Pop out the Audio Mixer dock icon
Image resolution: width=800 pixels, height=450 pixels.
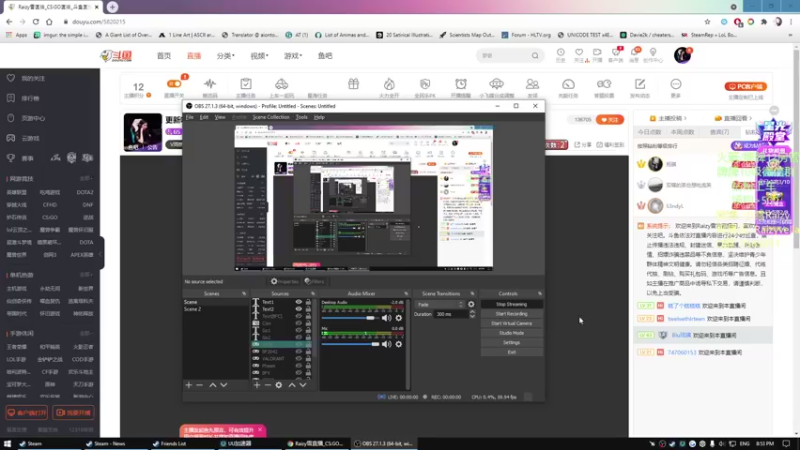coord(406,294)
